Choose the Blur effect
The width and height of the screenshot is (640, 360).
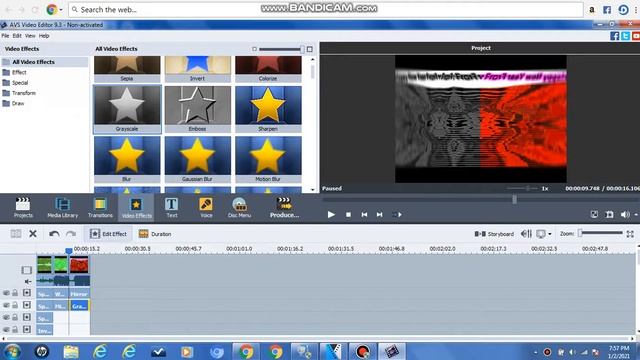[127, 160]
